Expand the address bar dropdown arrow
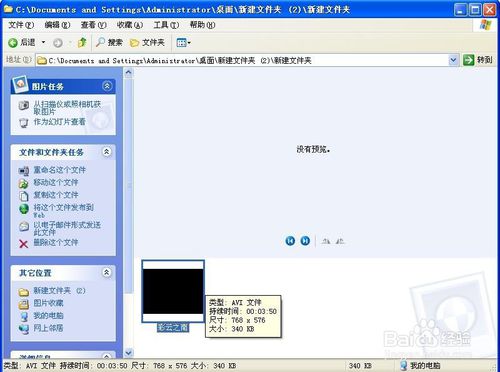 point(453,60)
